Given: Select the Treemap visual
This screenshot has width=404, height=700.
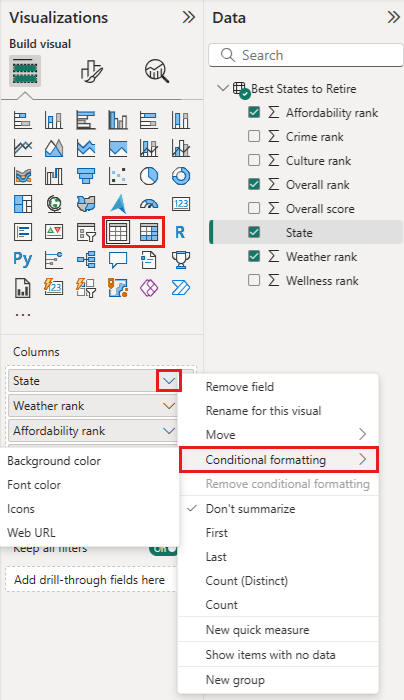Looking at the screenshot, I should click(x=23, y=204).
